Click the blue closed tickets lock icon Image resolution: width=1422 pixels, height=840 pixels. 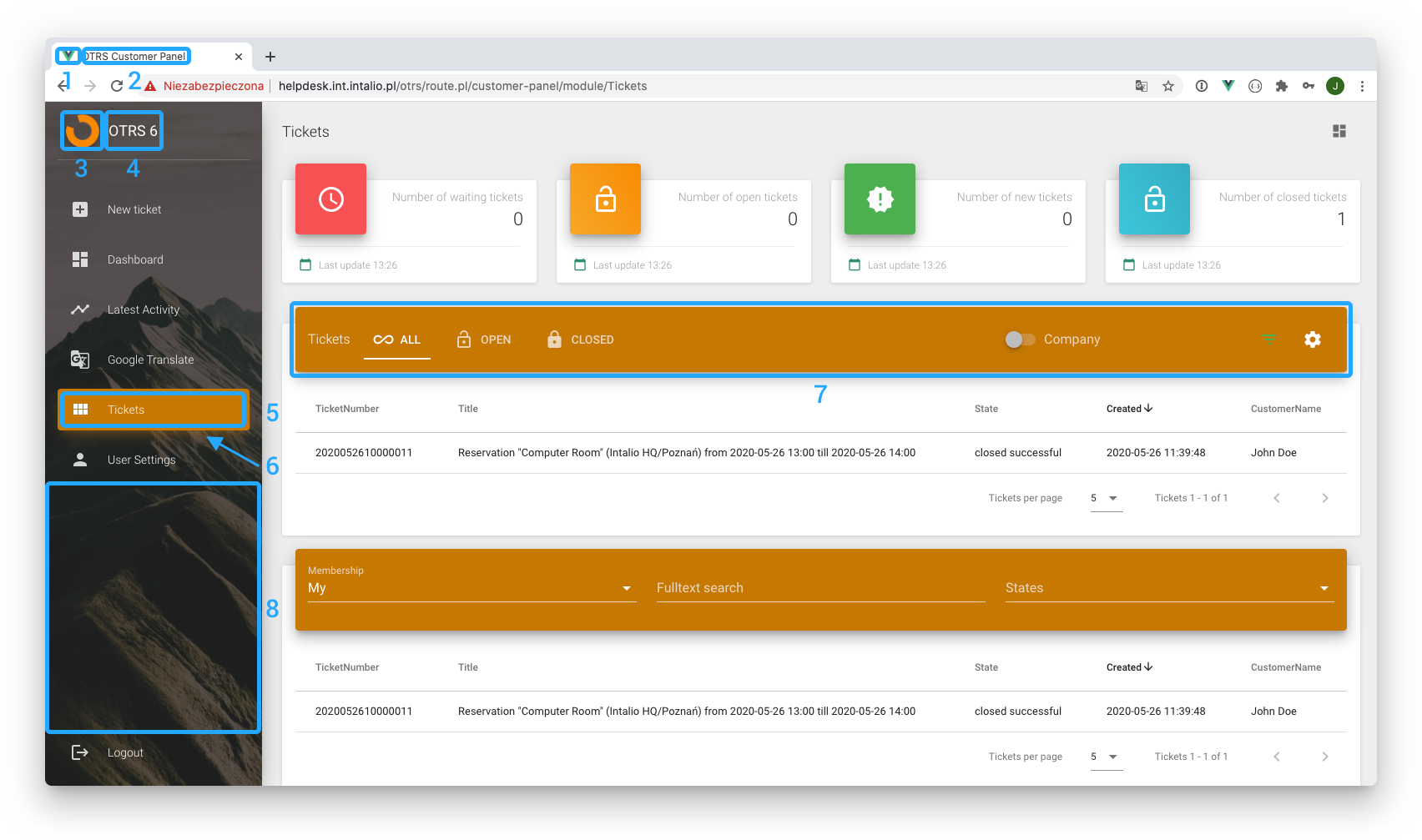point(1155,199)
